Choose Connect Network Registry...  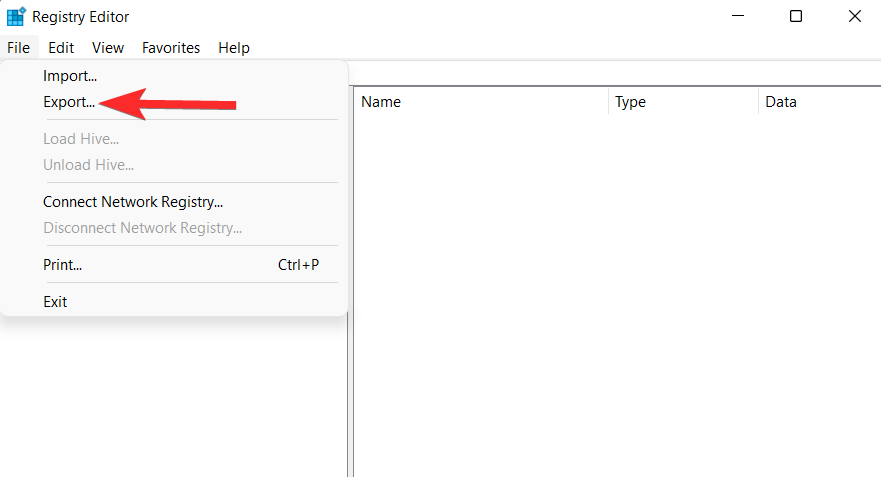tap(133, 202)
